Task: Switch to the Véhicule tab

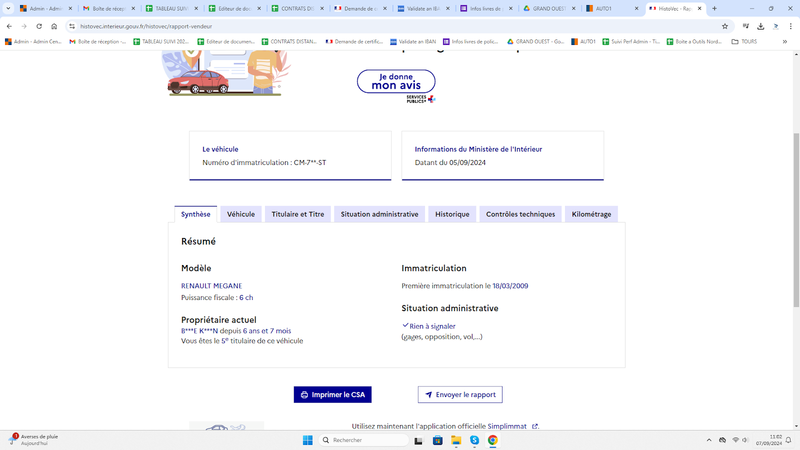Action: click(241, 214)
